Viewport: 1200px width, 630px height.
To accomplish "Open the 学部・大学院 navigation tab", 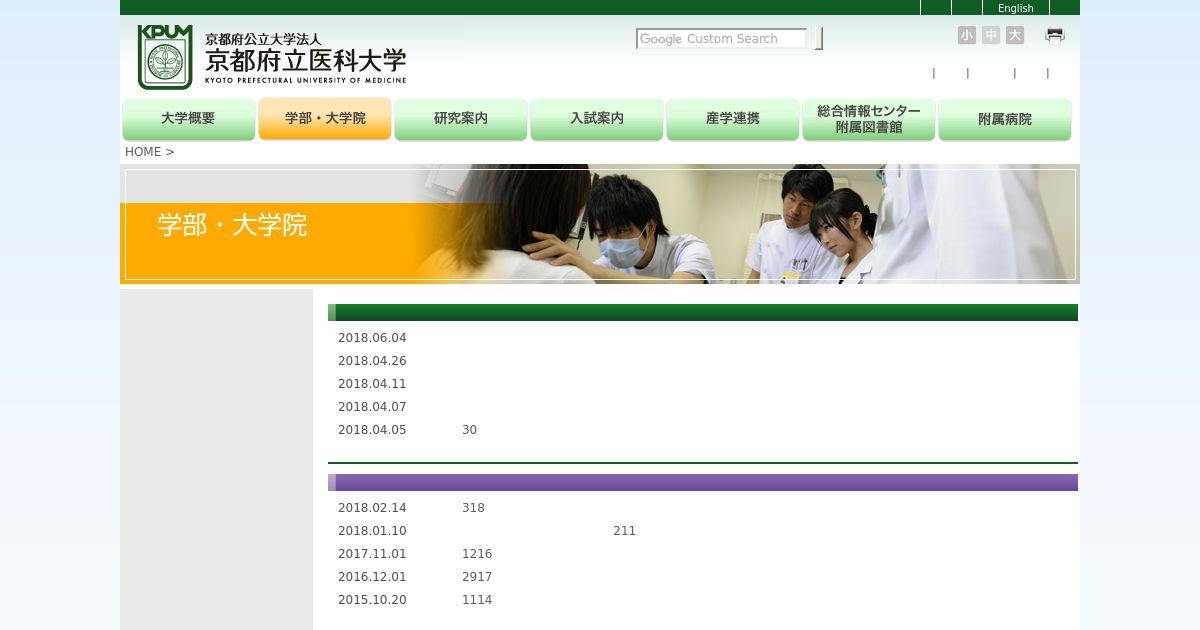I will coord(325,119).
